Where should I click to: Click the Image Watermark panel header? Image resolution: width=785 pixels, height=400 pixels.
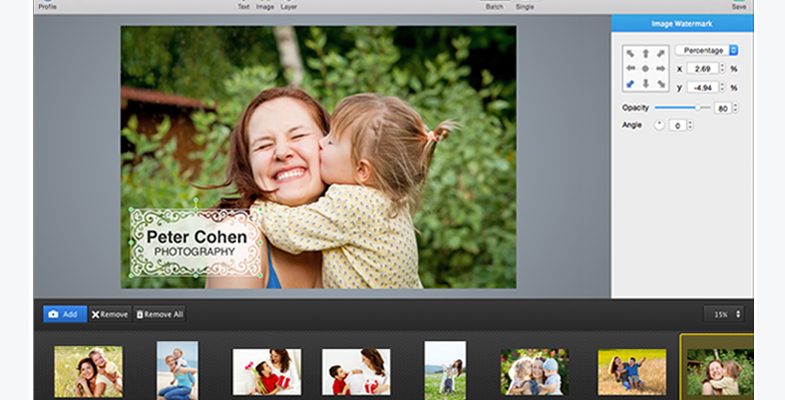[682, 24]
